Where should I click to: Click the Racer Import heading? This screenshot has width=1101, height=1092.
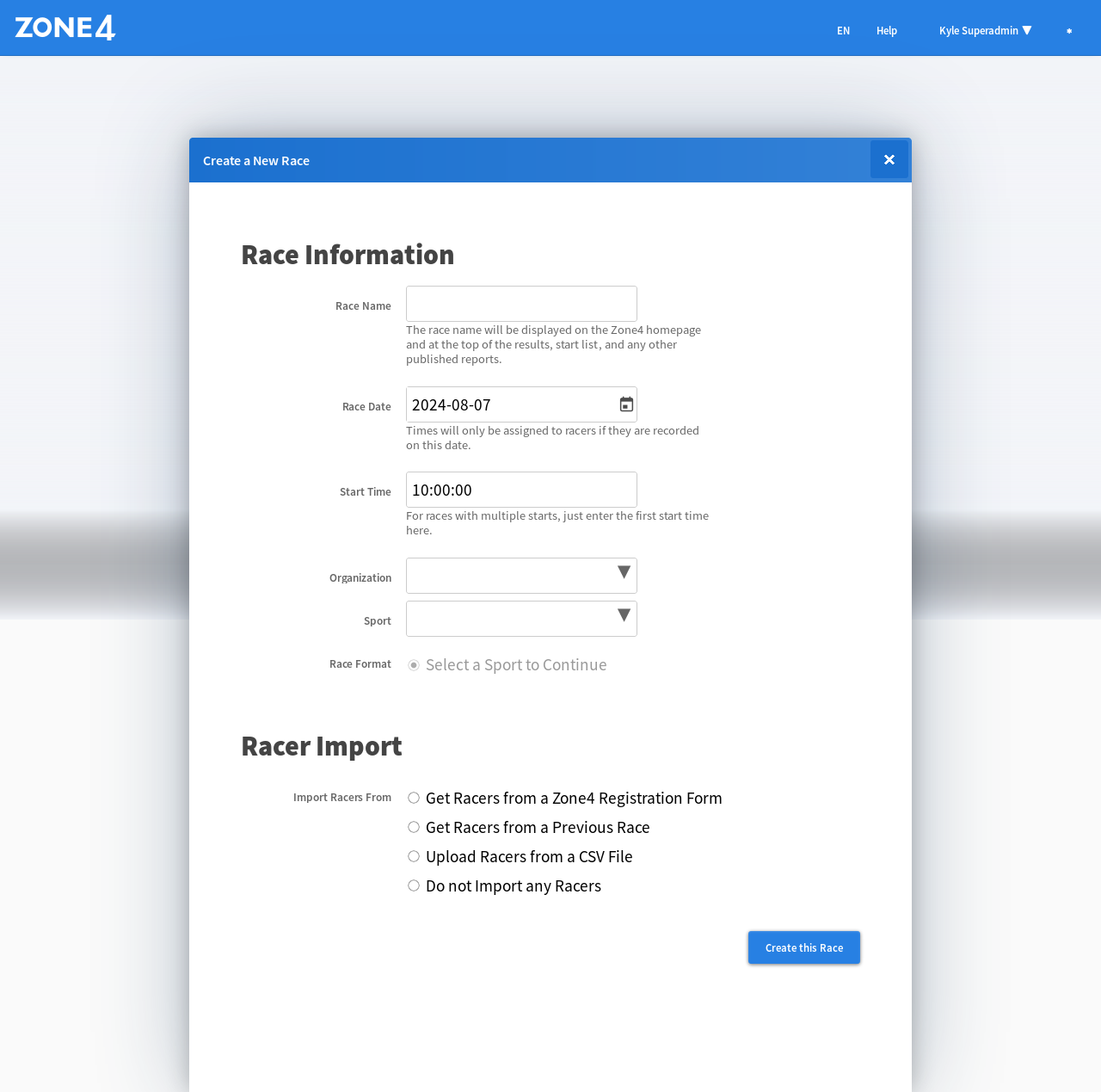322,746
